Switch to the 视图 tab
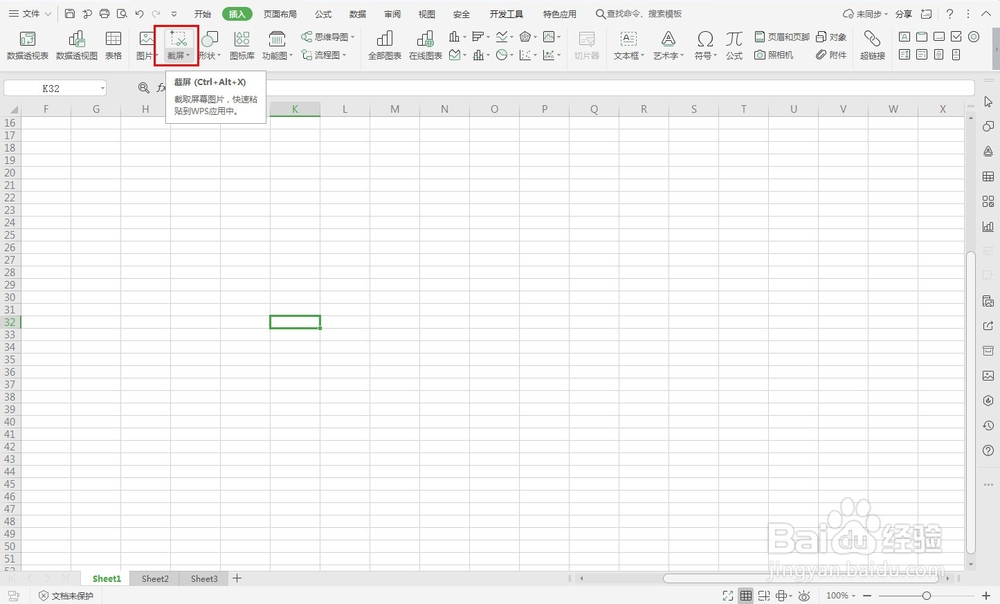Viewport: 1000px width, 604px height. [427, 13]
